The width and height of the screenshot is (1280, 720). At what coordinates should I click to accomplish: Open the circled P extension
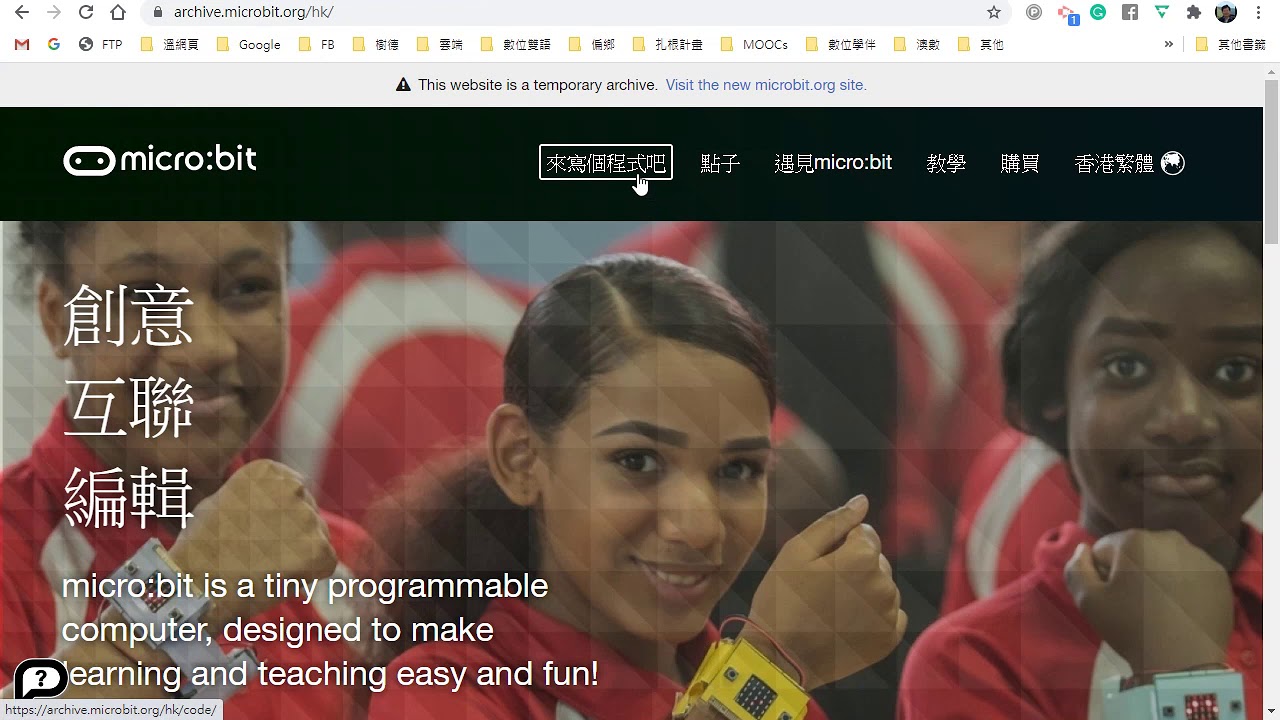pos(1035,13)
